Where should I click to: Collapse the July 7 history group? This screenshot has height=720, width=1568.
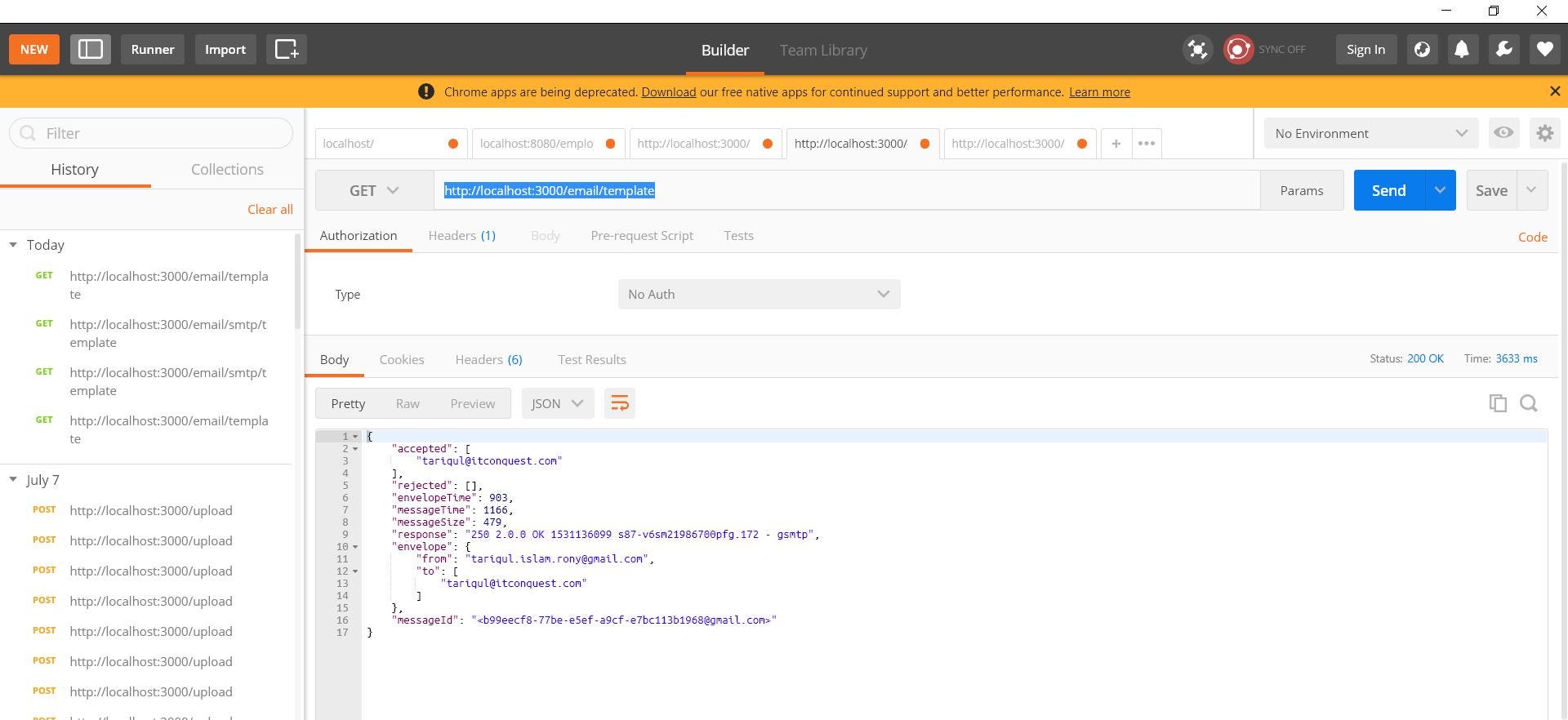pos(13,480)
